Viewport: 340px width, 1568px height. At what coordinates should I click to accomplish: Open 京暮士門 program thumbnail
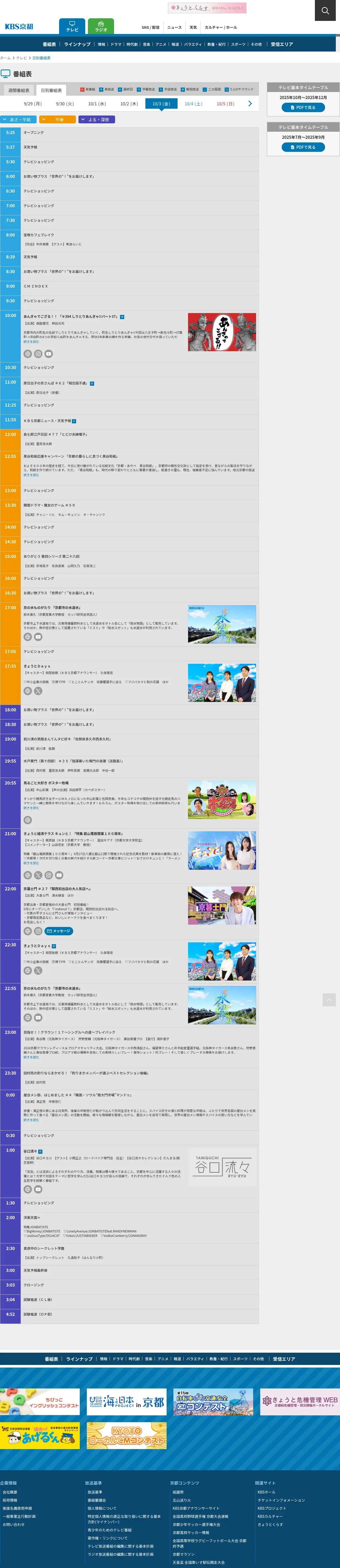tap(222, 905)
